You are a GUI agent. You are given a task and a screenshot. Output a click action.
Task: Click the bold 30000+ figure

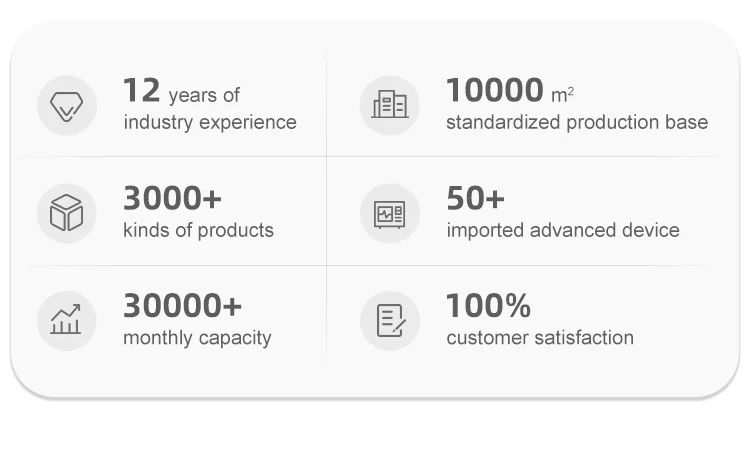[x=182, y=306]
